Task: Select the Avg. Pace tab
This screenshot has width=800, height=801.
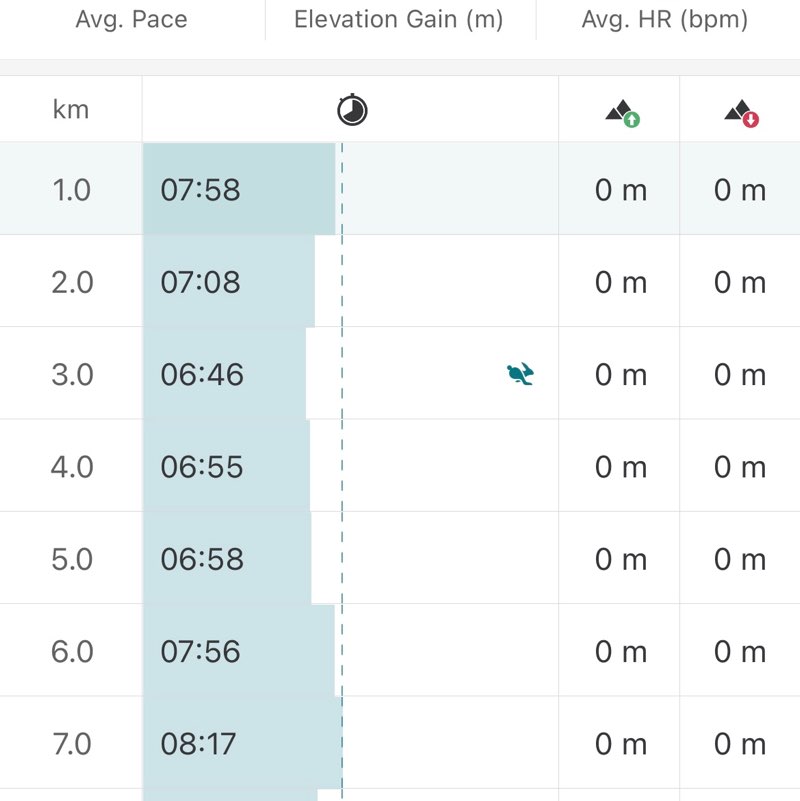Action: click(x=131, y=20)
